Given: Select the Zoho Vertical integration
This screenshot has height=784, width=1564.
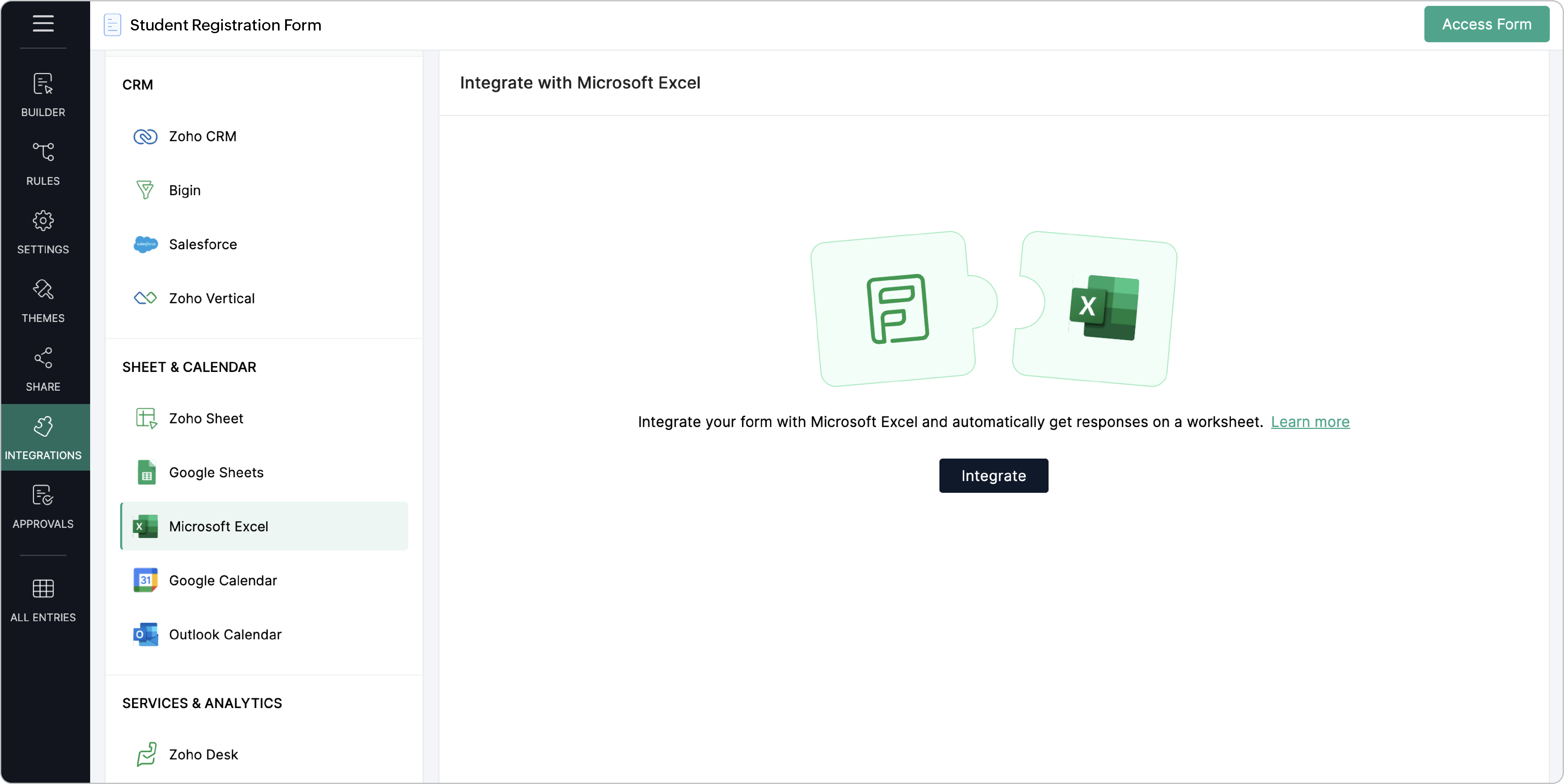Looking at the screenshot, I should pyautogui.click(x=211, y=297).
